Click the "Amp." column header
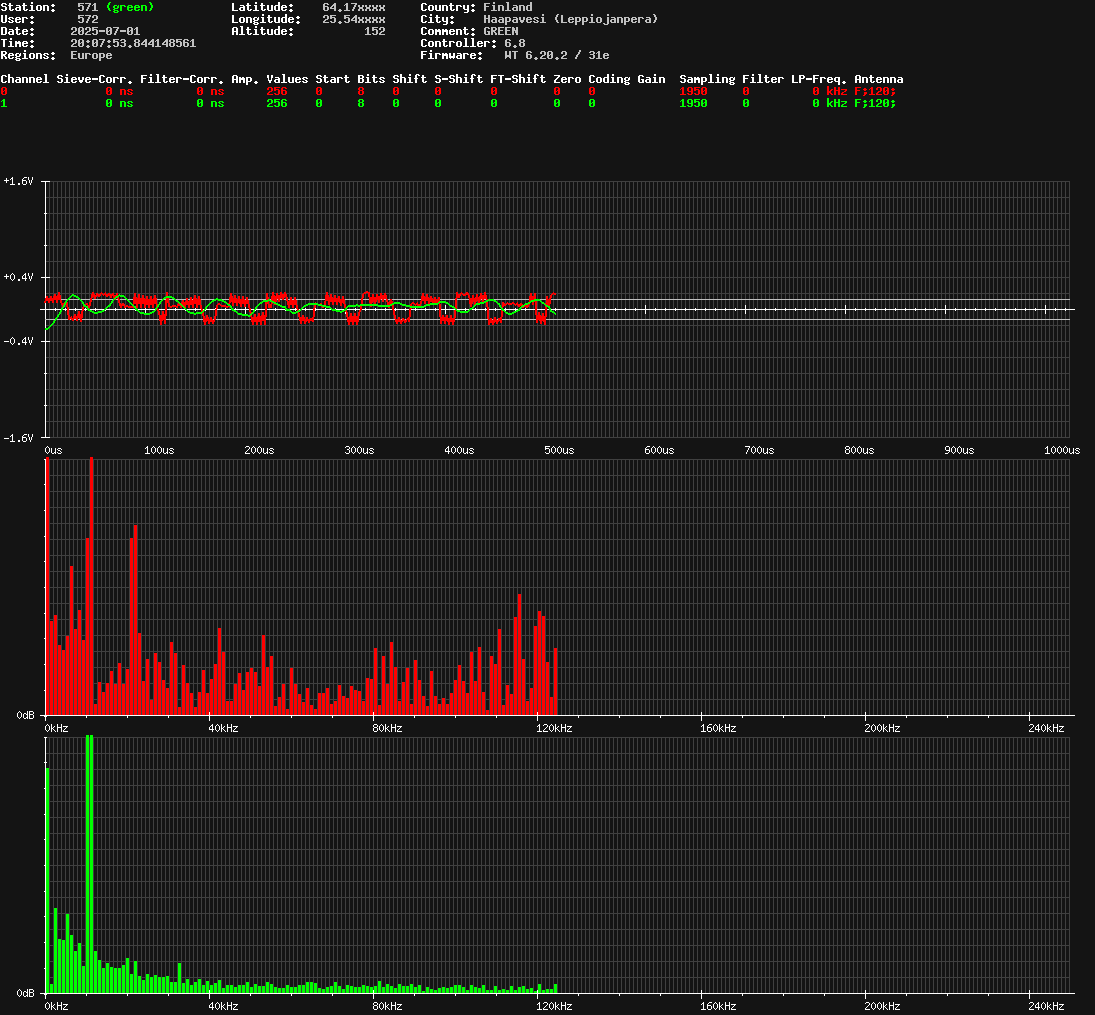The height and width of the screenshot is (1015, 1095). (x=245, y=79)
